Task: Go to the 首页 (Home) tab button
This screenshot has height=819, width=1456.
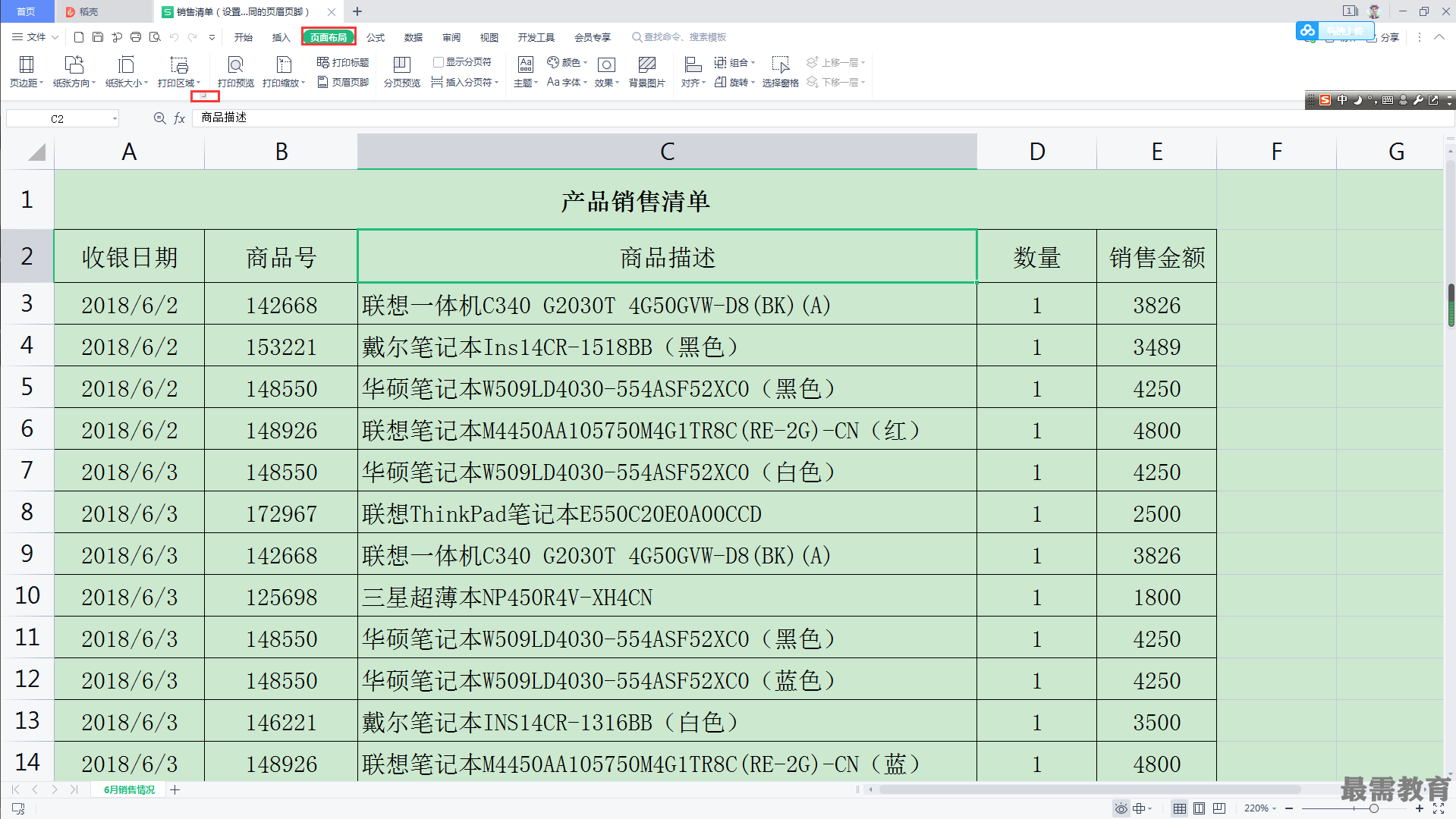Action: pos(27,11)
